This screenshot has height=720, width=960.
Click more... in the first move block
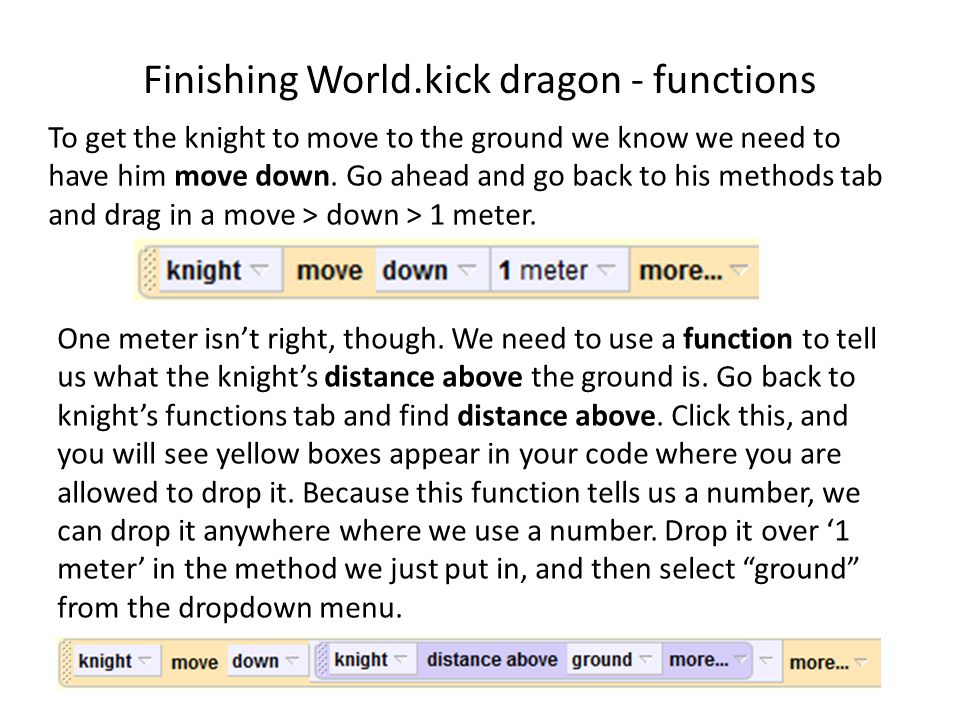click(x=693, y=270)
